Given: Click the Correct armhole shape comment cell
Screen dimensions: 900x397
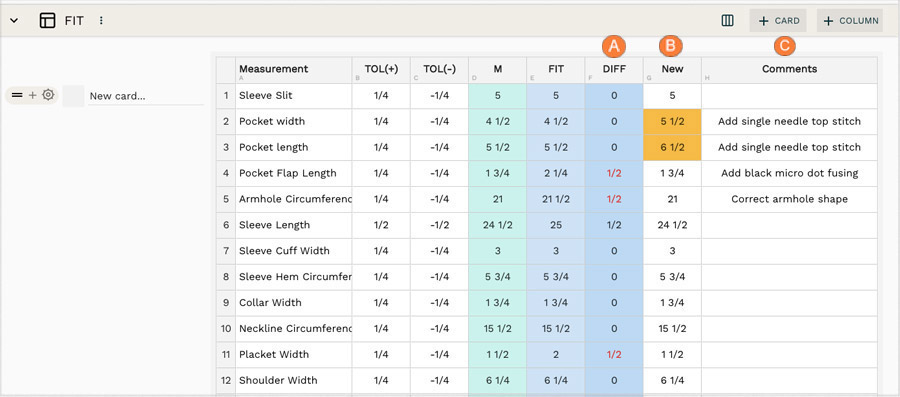Looking at the screenshot, I should point(789,199).
